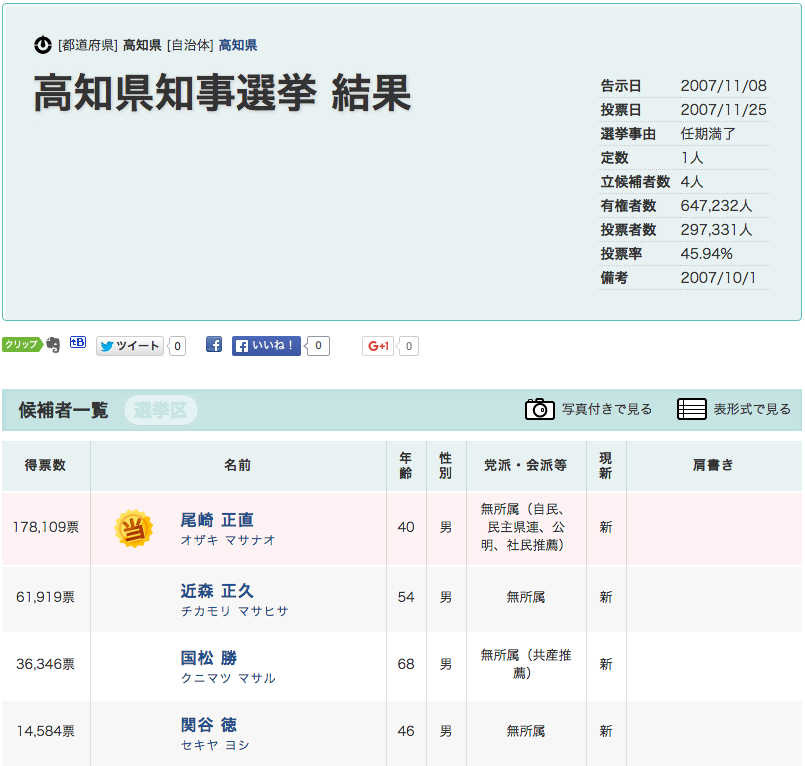
Task: Click the camera icon for photo view
Action: [540, 409]
